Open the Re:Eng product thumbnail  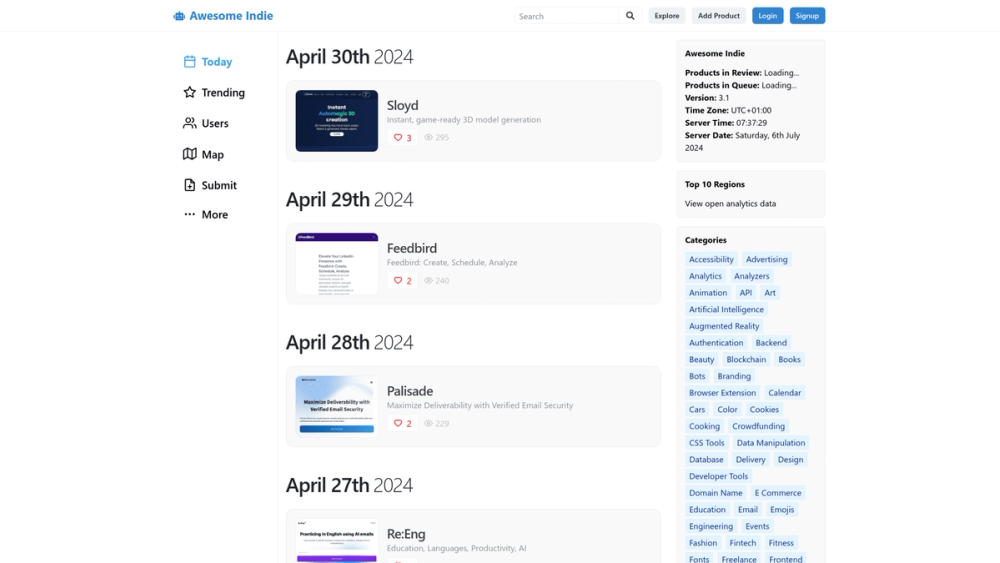(336, 541)
